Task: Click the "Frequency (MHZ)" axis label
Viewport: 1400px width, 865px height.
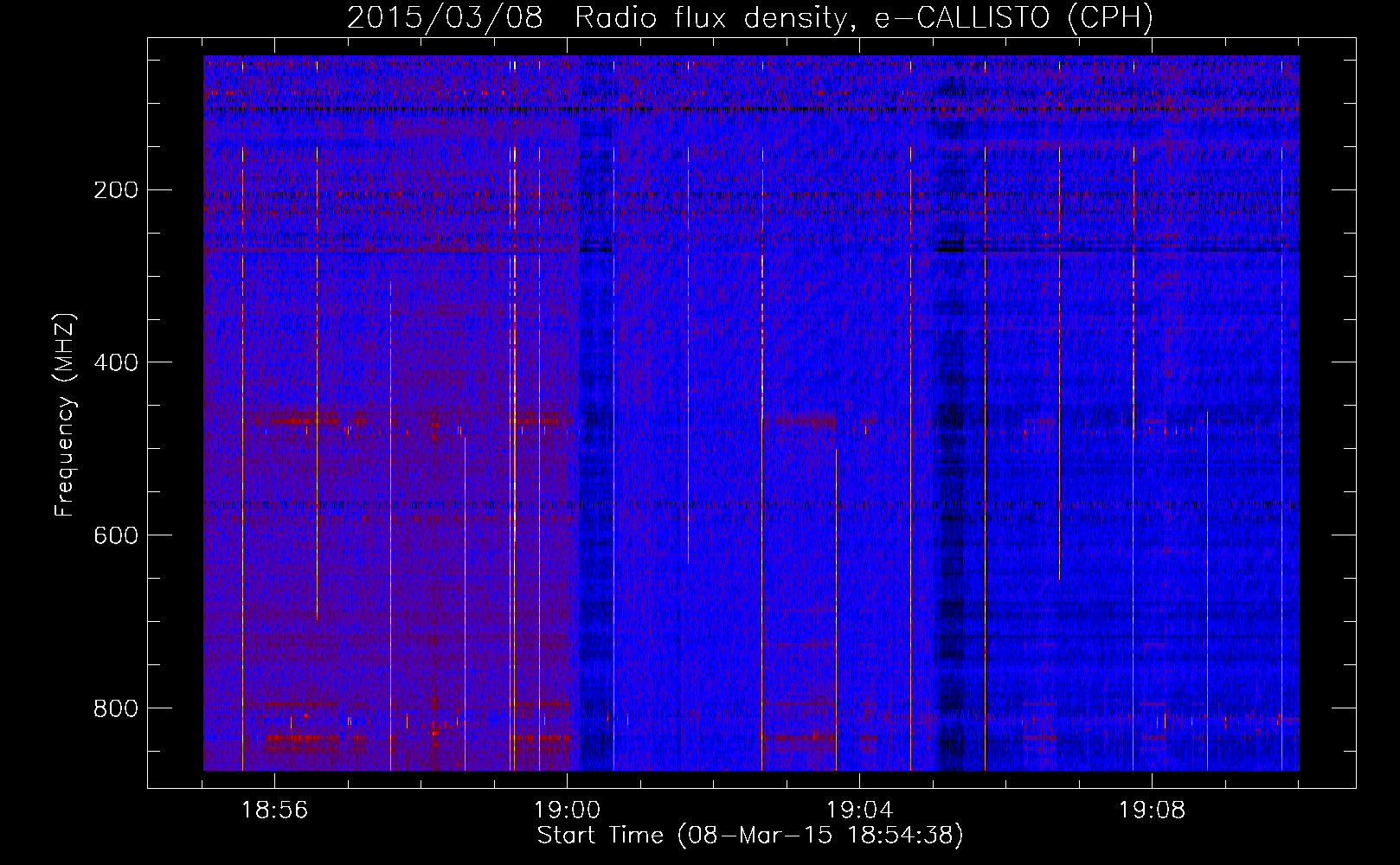Action: (65, 414)
